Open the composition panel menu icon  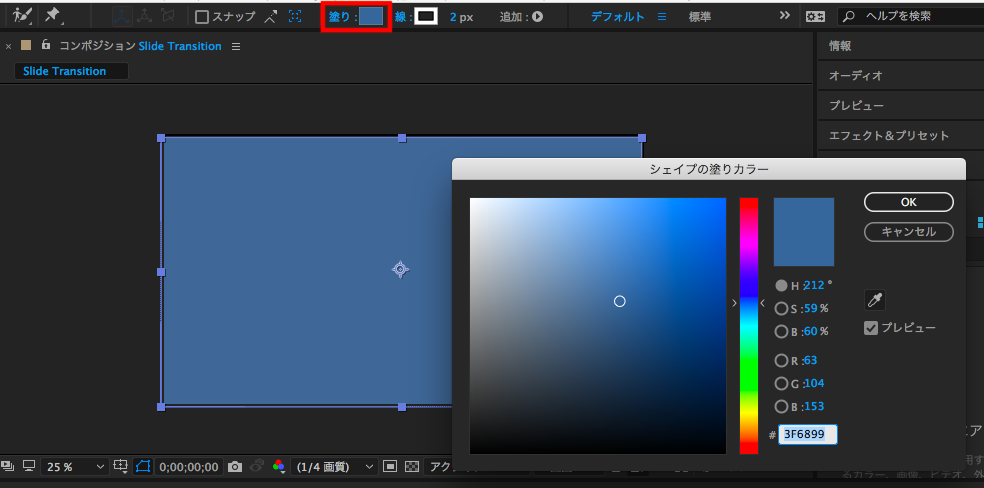click(x=236, y=46)
